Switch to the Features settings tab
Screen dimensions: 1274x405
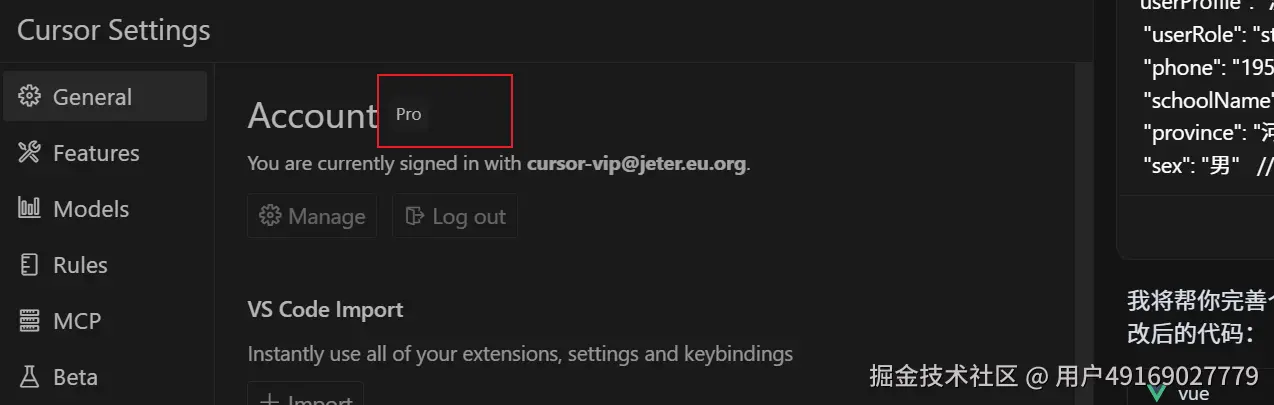96,153
